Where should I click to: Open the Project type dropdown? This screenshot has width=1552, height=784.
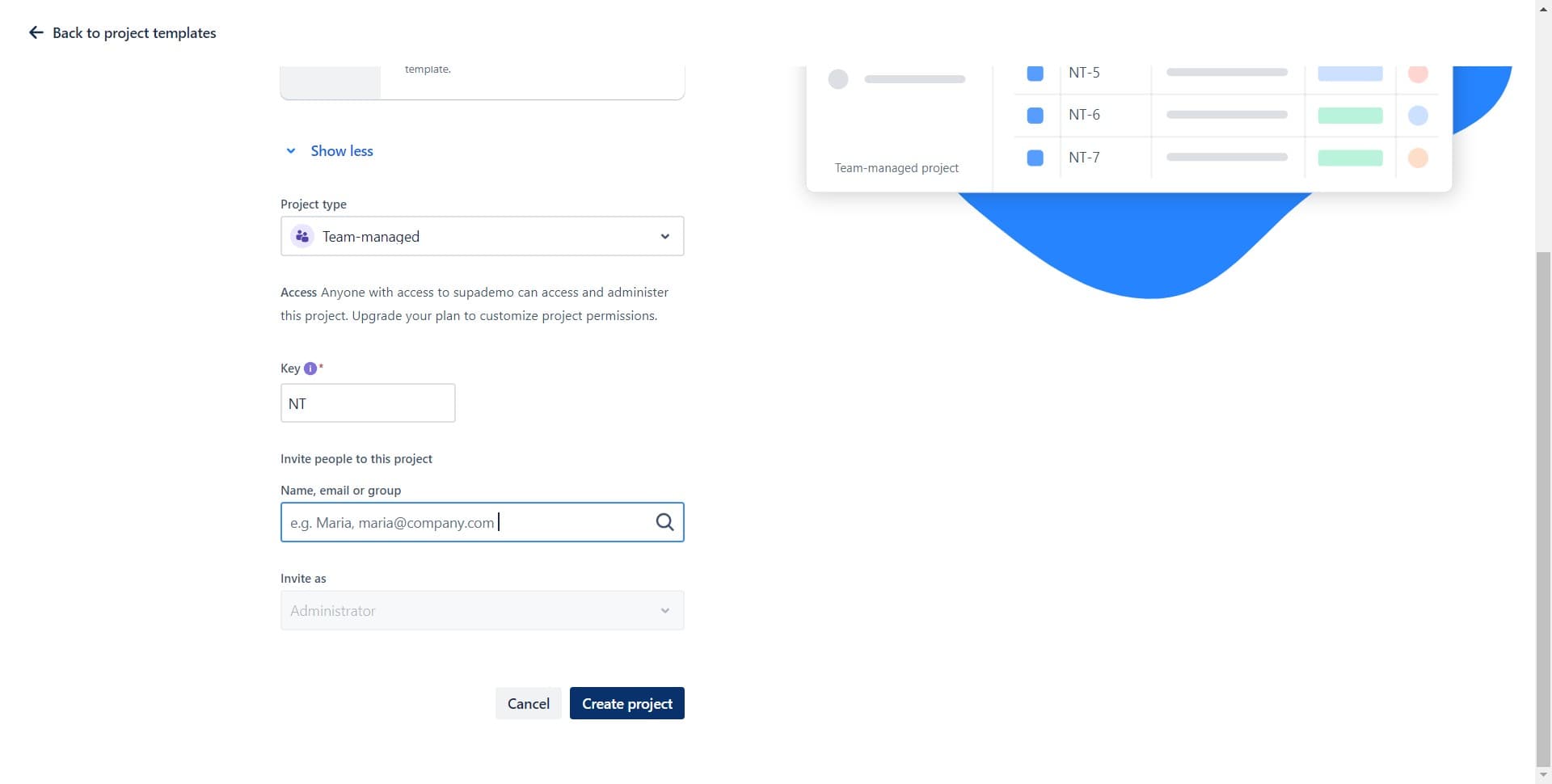482,236
